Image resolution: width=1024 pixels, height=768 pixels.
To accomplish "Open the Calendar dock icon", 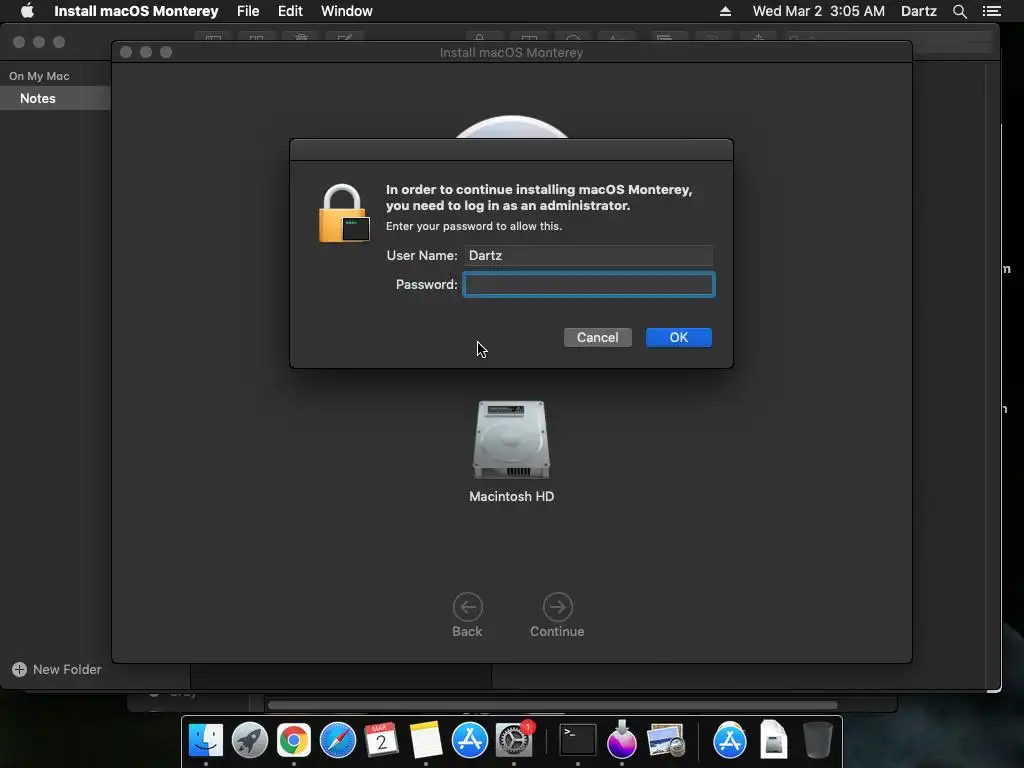I will click(x=381, y=740).
